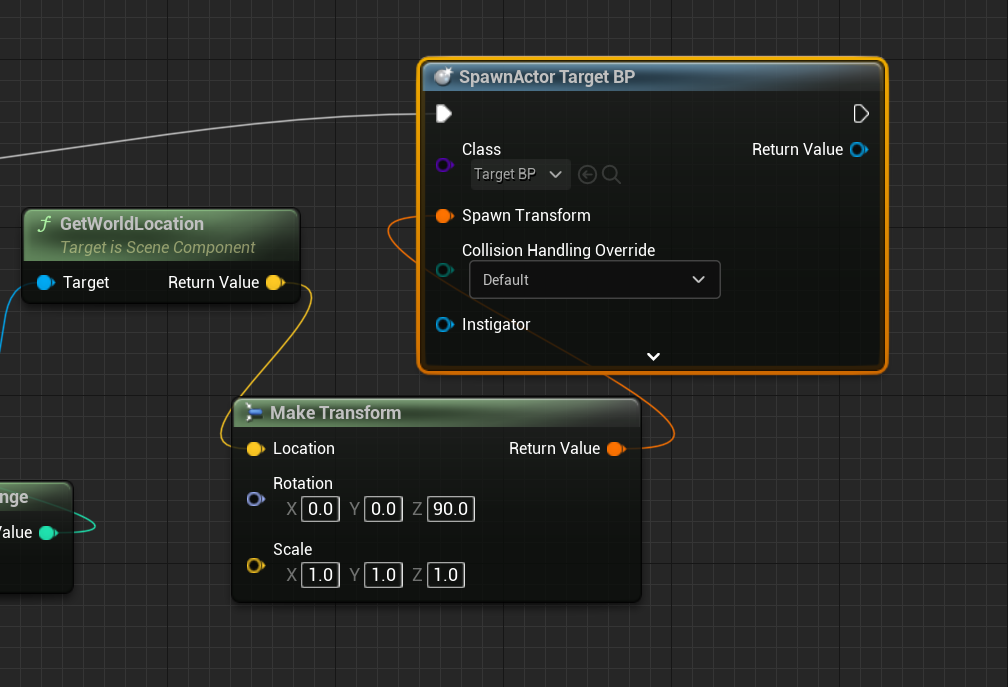Use the arrow icon beside Target BP class

click(x=587, y=175)
